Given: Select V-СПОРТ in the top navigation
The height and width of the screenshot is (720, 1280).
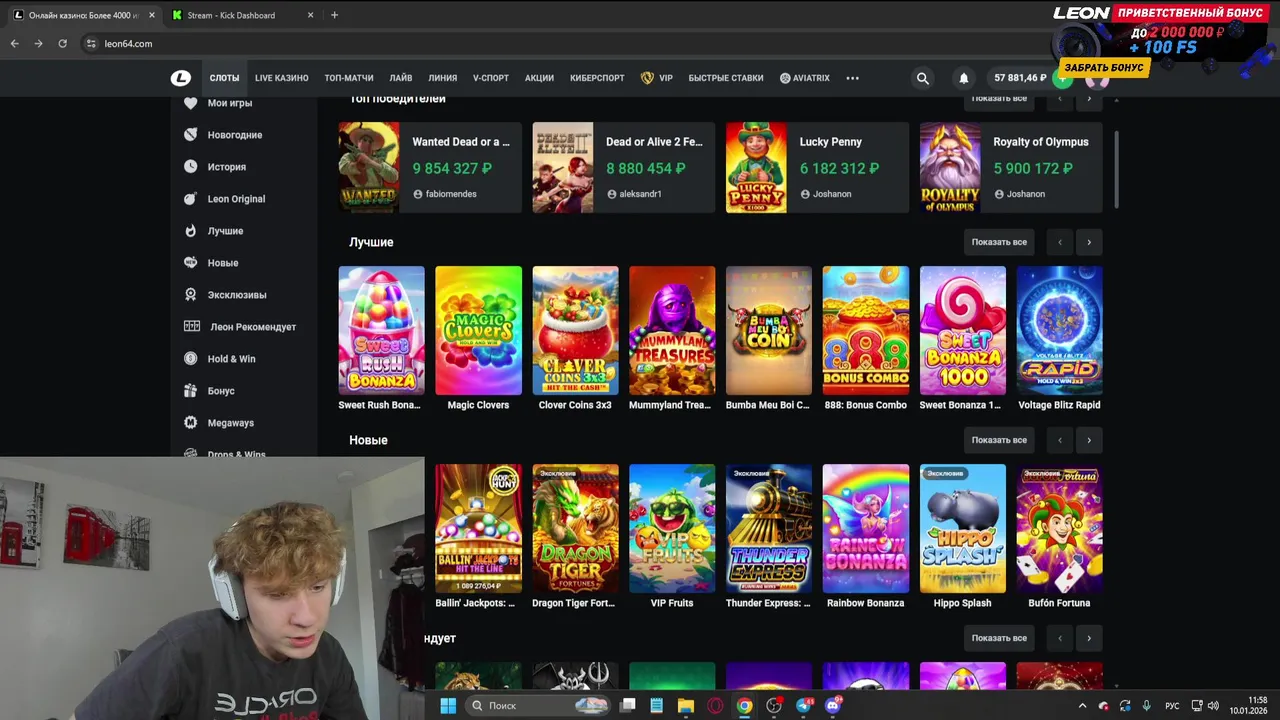Looking at the screenshot, I should coord(491,78).
